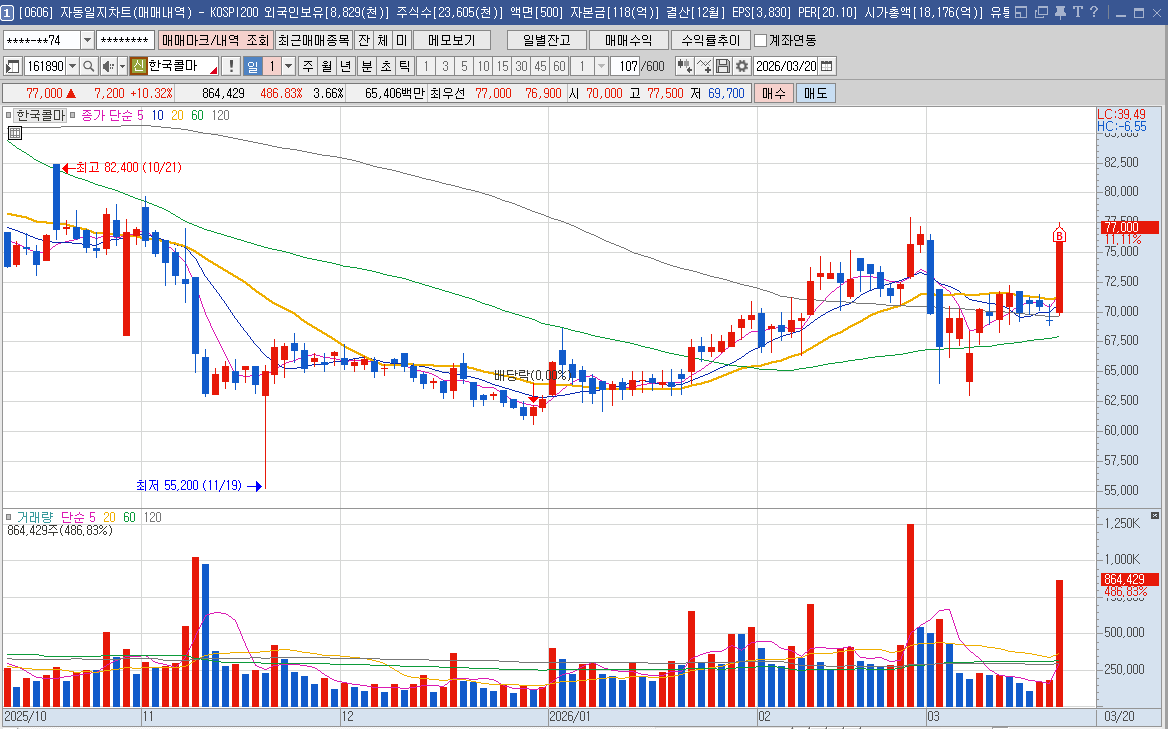Open the calendar date picker icon
Screen dimensions: 1168x729
827,66
